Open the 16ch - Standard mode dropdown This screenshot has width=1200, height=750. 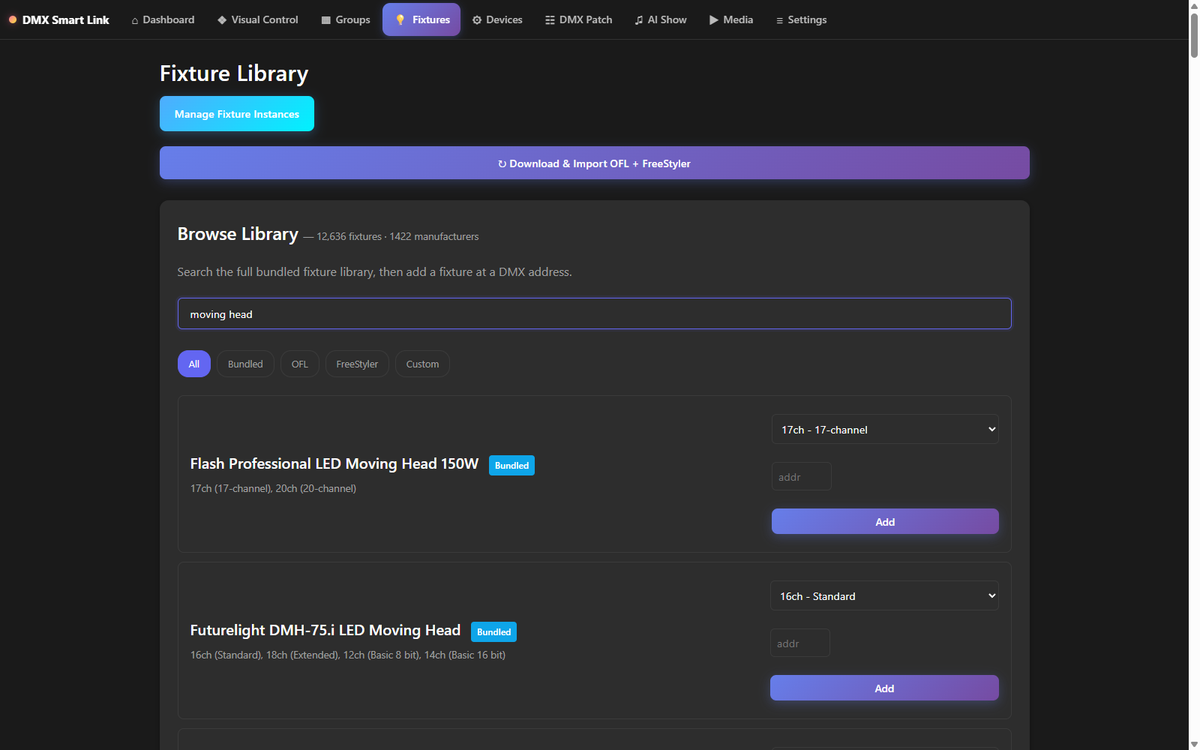884,596
